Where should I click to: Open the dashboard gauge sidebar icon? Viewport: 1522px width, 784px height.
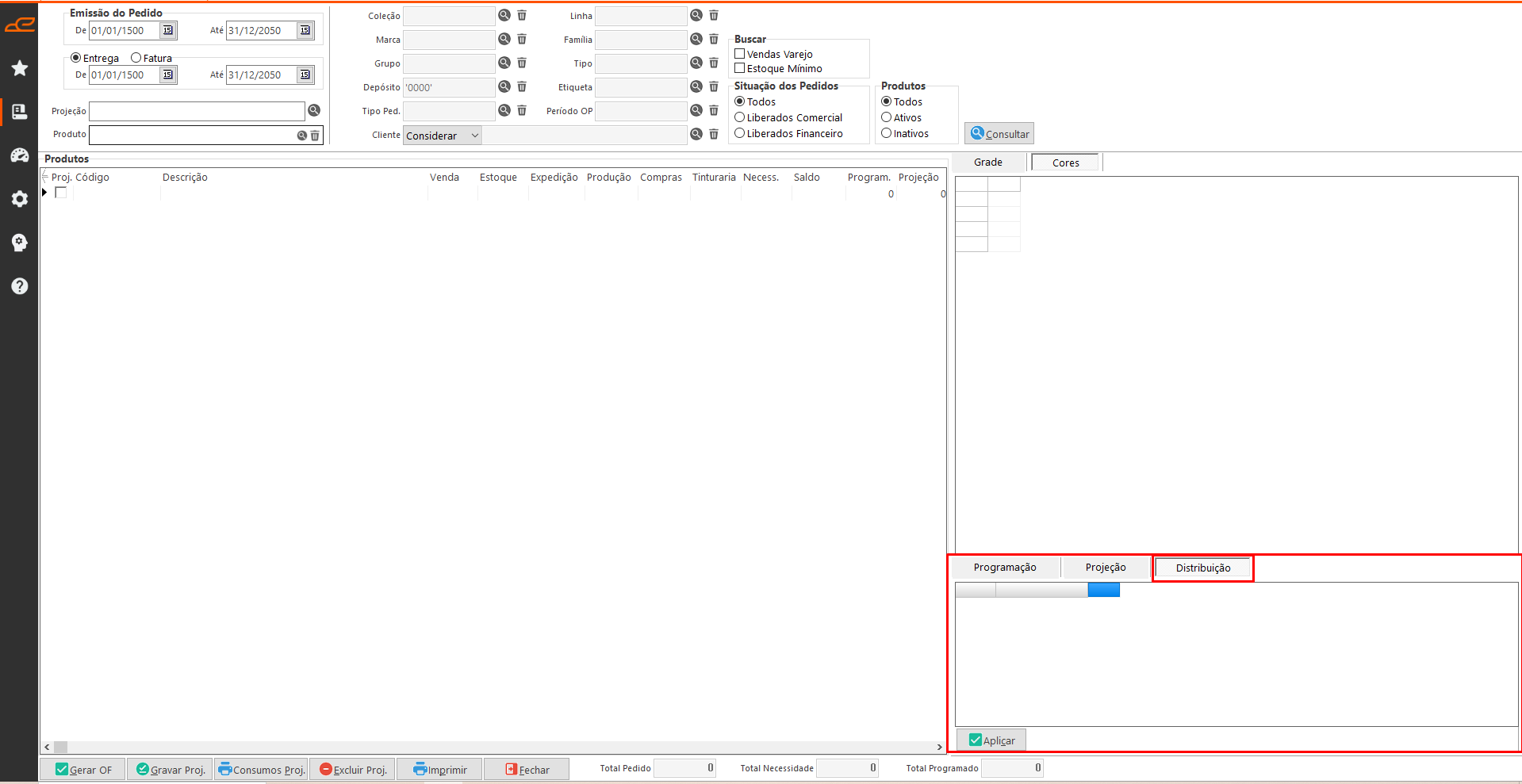[20, 155]
